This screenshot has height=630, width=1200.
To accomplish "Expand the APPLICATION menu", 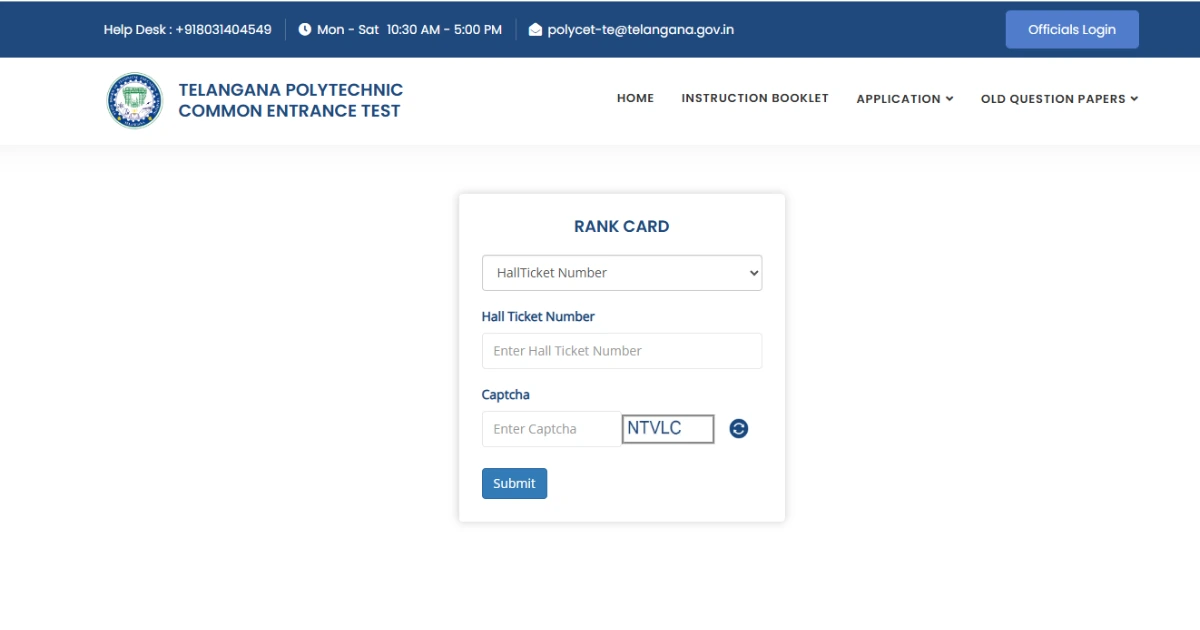I will [x=905, y=99].
